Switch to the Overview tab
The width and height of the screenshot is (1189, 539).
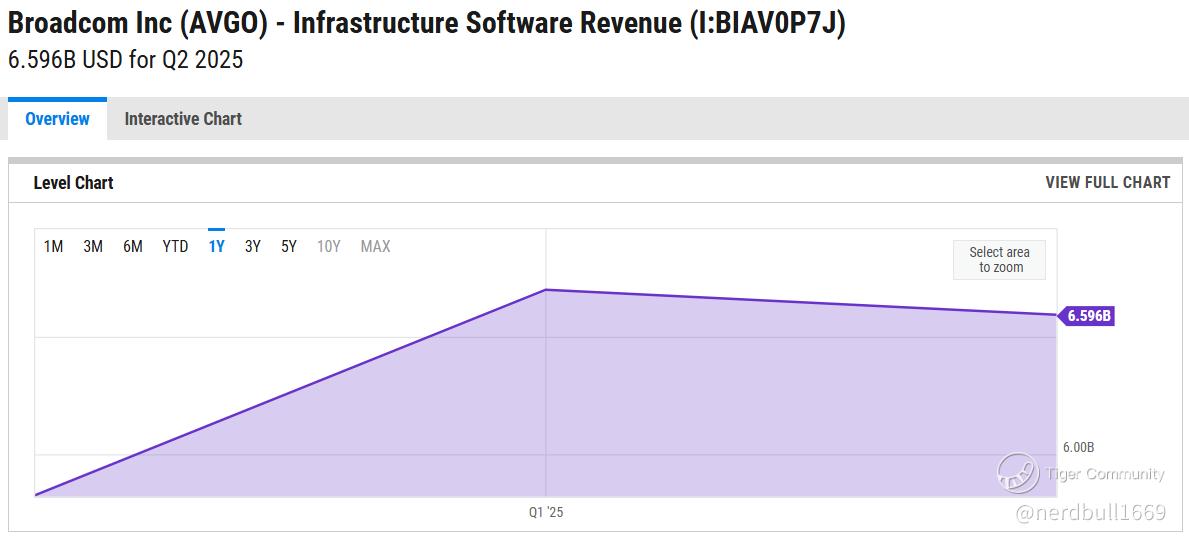(x=58, y=119)
